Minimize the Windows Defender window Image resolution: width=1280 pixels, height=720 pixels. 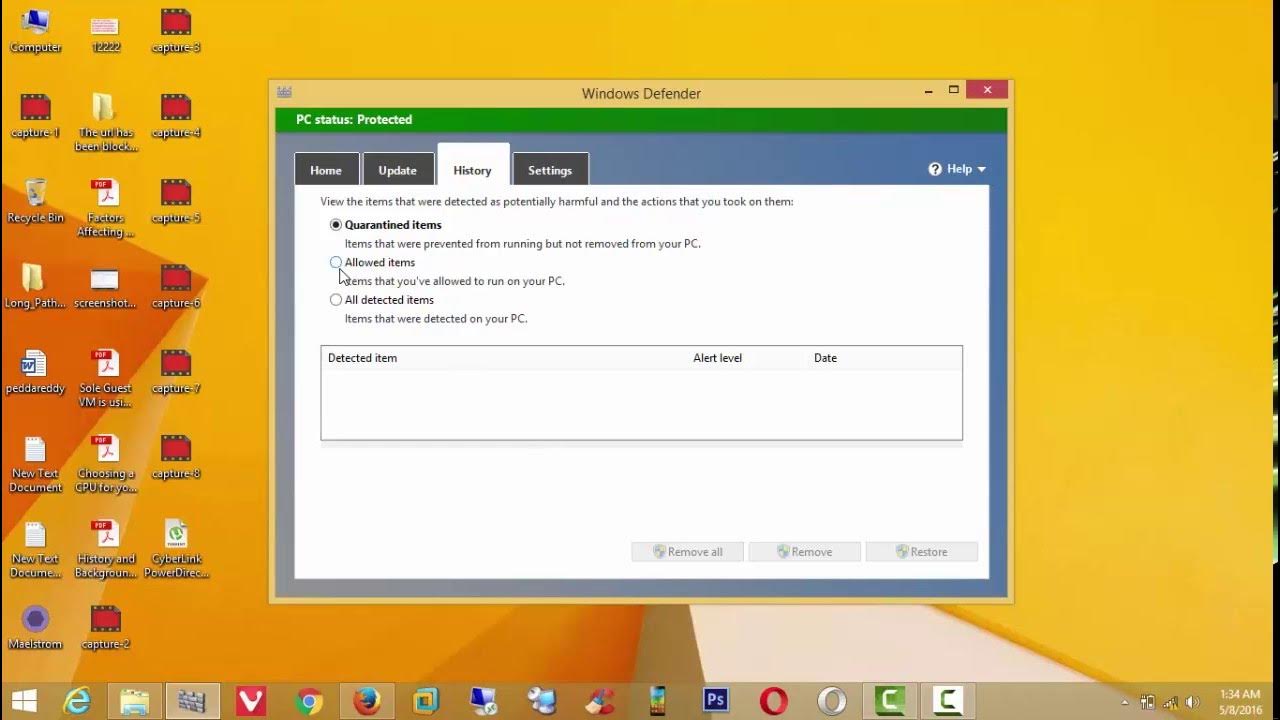927,90
